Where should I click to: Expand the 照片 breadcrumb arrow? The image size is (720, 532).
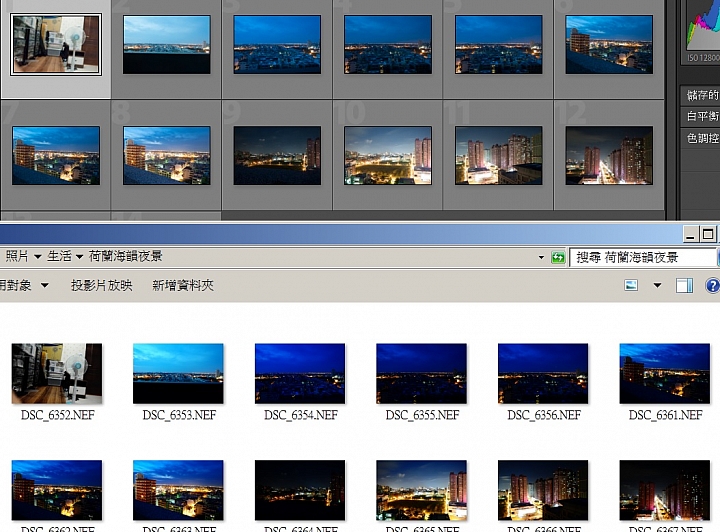pyautogui.click(x=38, y=257)
